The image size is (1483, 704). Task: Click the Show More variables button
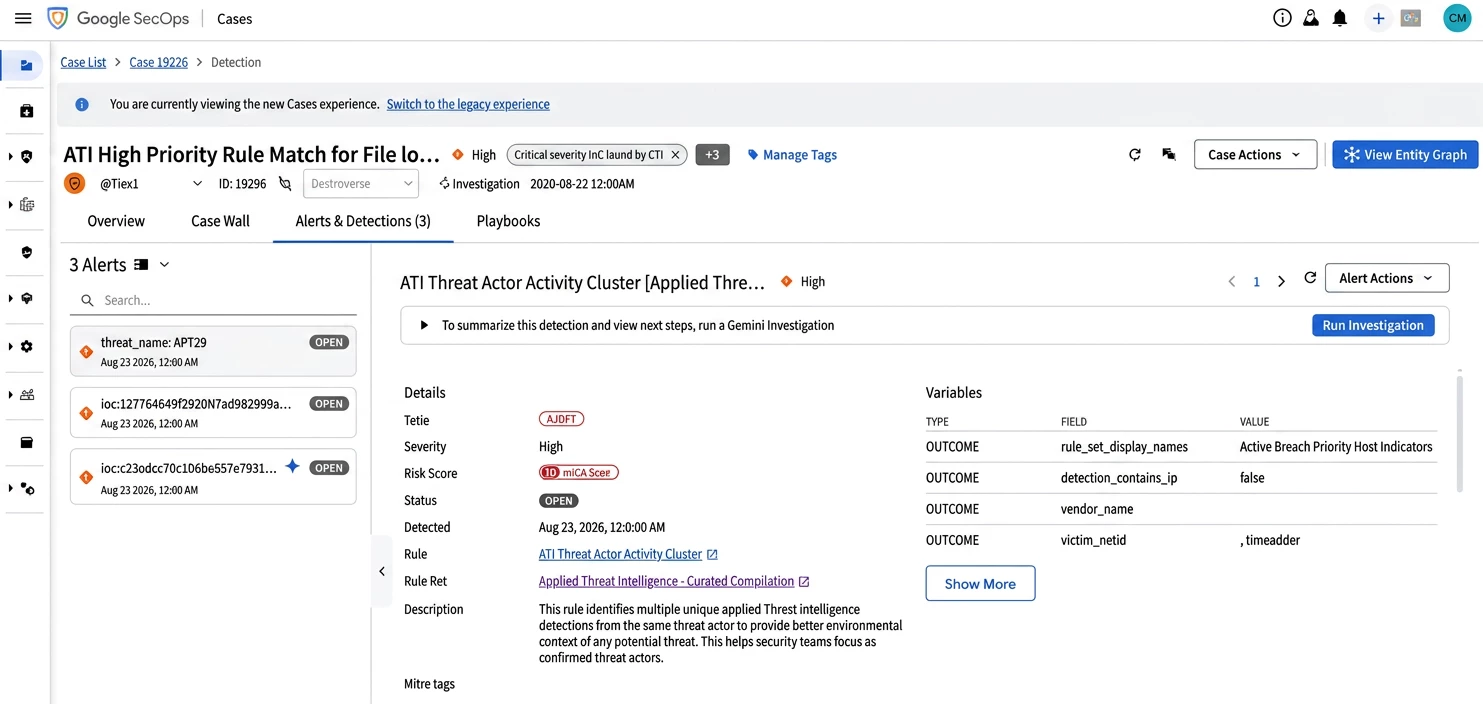(x=980, y=584)
